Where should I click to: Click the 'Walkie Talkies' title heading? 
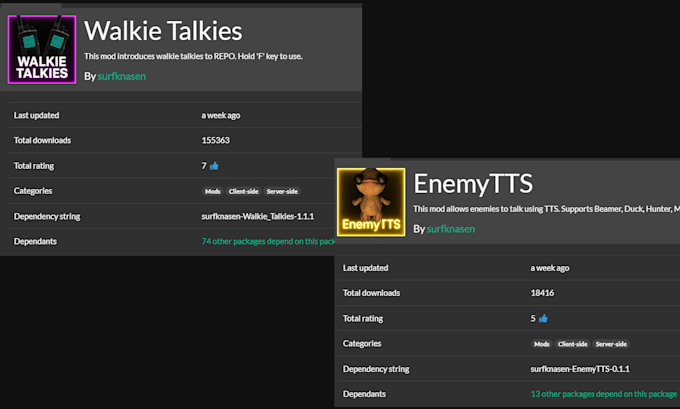click(x=163, y=31)
